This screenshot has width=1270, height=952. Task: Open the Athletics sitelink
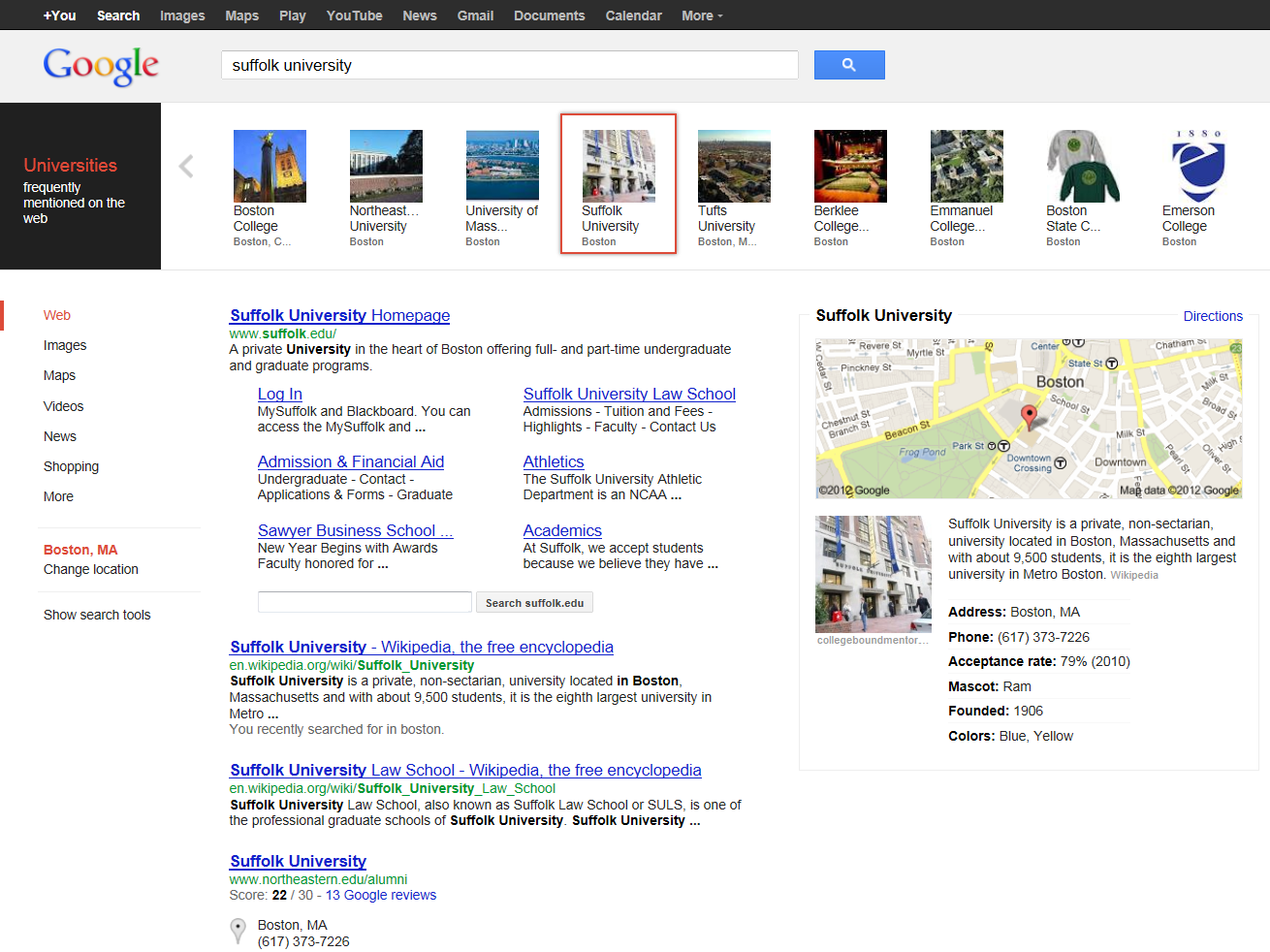tap(554, 461)
